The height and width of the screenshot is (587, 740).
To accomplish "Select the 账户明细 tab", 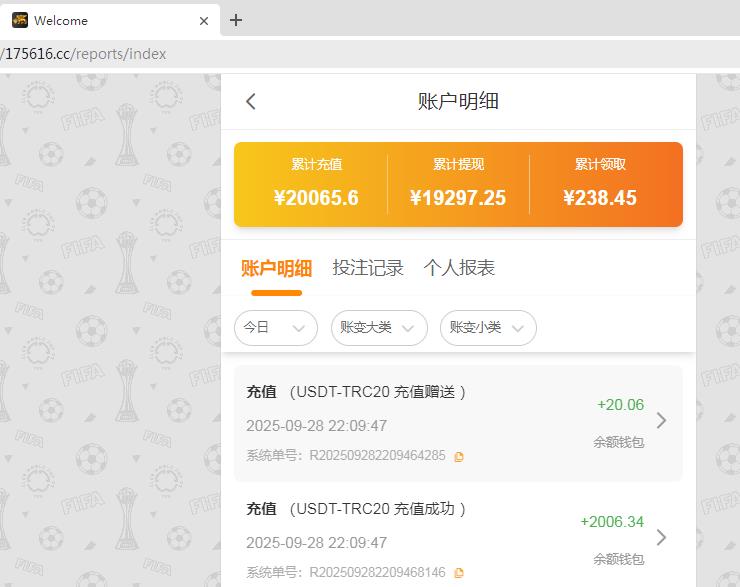I will click(x=277, y=268).
